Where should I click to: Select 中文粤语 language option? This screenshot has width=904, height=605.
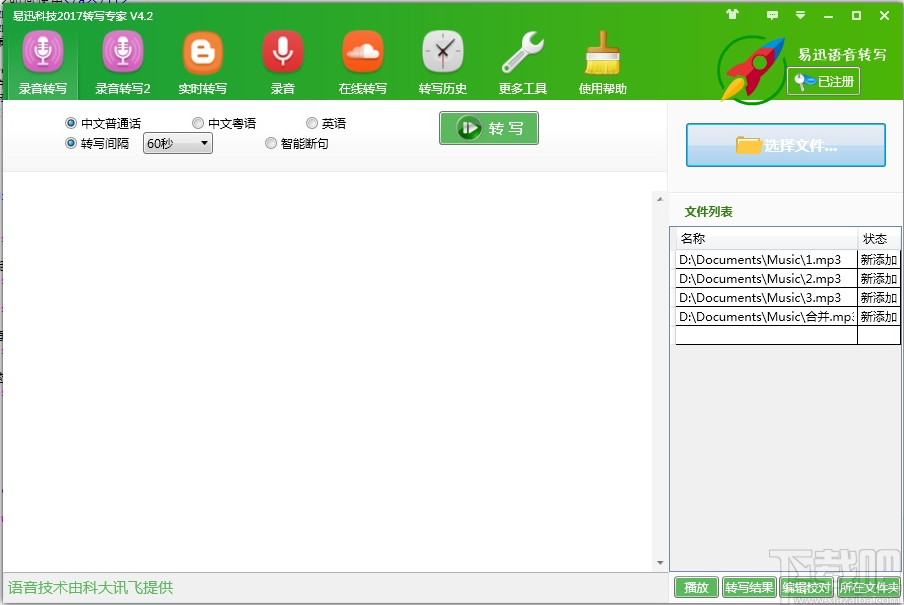click(x=224, y=123)
